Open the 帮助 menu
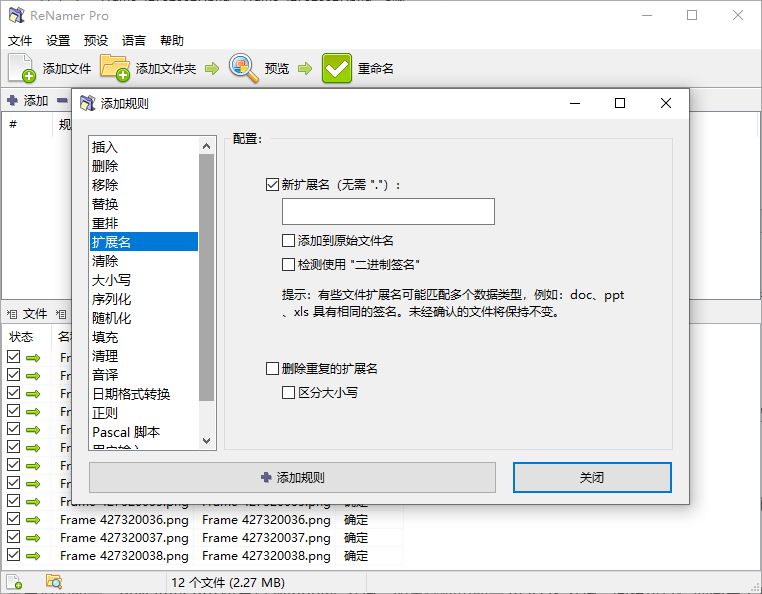This screenshot has height=594, width=762. (172, 40)
